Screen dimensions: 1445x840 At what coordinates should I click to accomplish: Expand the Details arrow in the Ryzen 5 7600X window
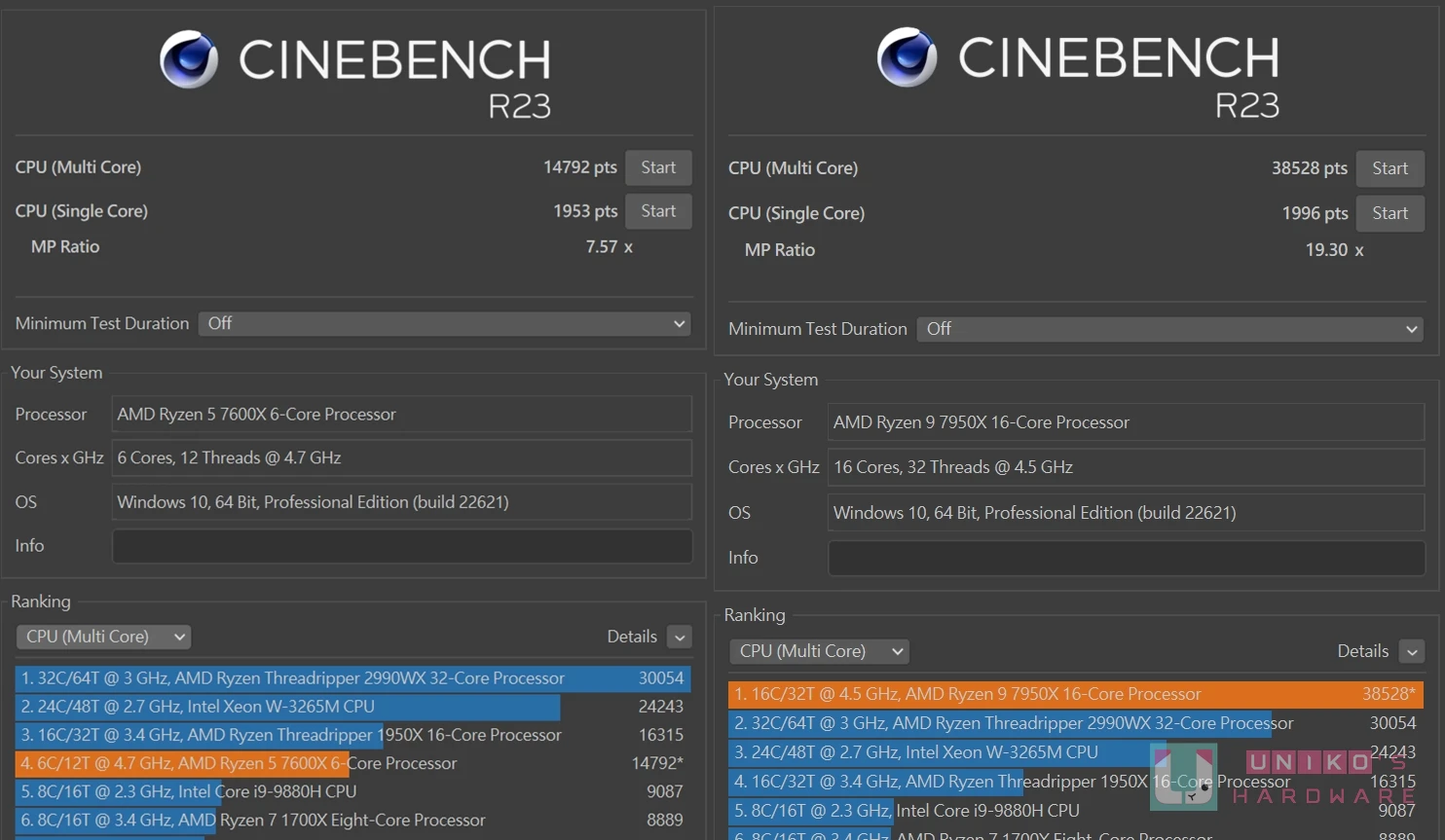tap(680, 637)
